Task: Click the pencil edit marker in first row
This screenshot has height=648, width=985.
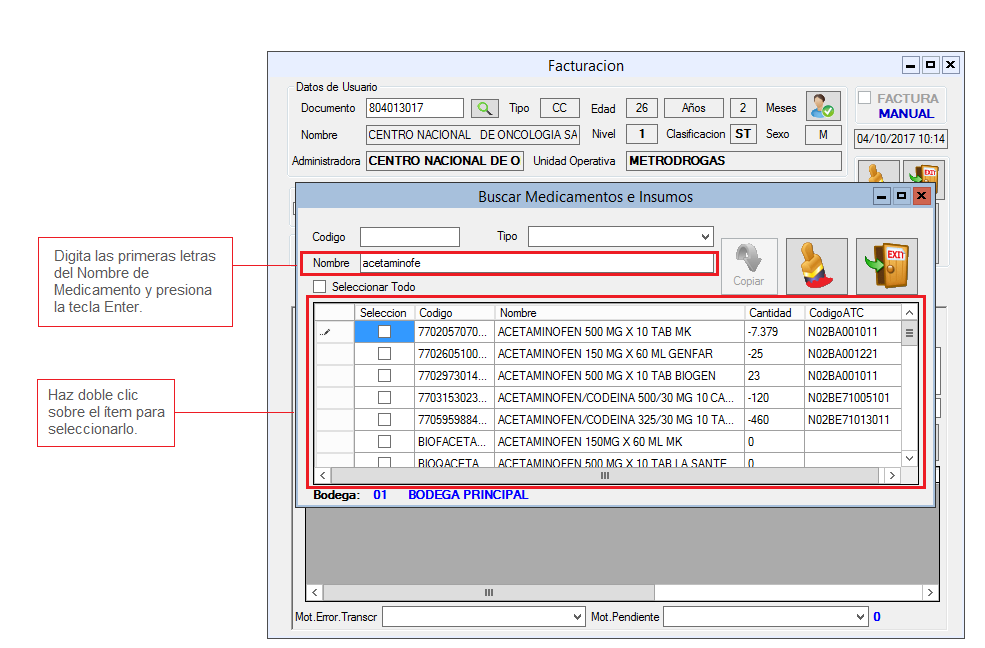Action: coord(325,332)
